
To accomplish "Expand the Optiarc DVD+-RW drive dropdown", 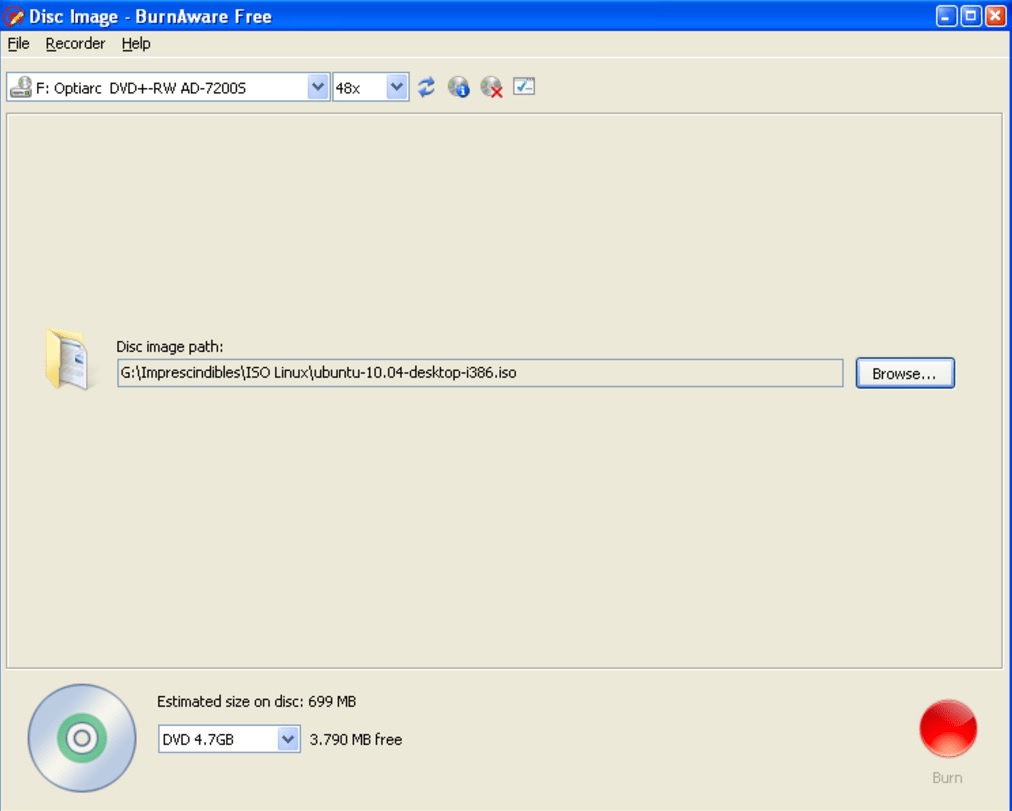I will point(318,87).
